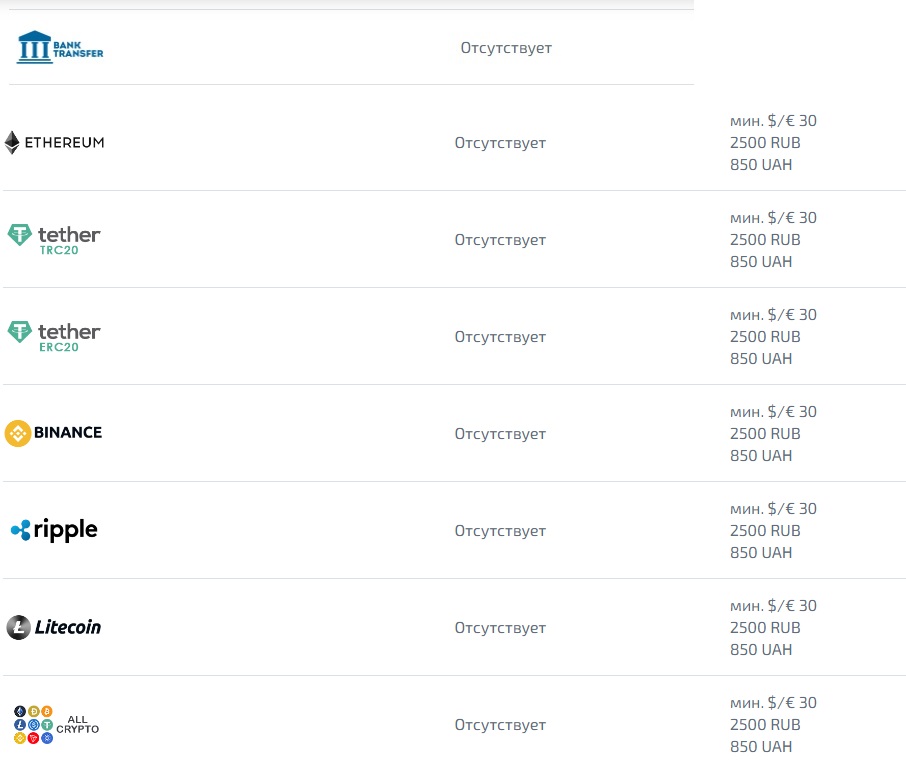Choose the Tether ERC20 logo

54,336
